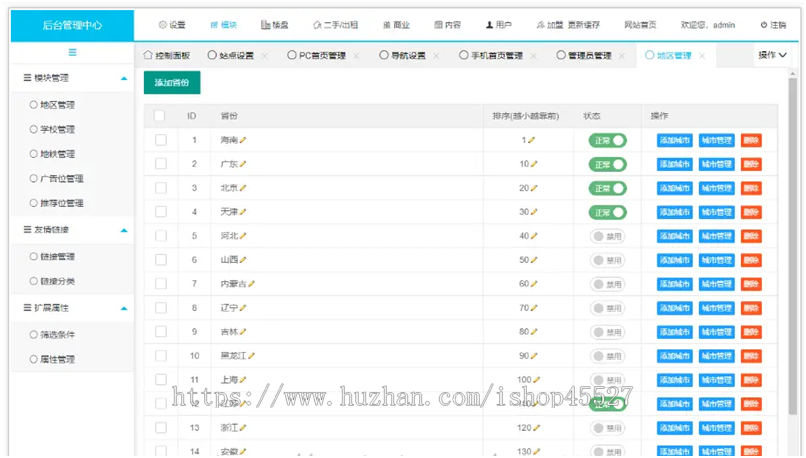Click the hamburger collapse-sidebar icon
This screenshot has width=806, height=458.
pos(72,52)
